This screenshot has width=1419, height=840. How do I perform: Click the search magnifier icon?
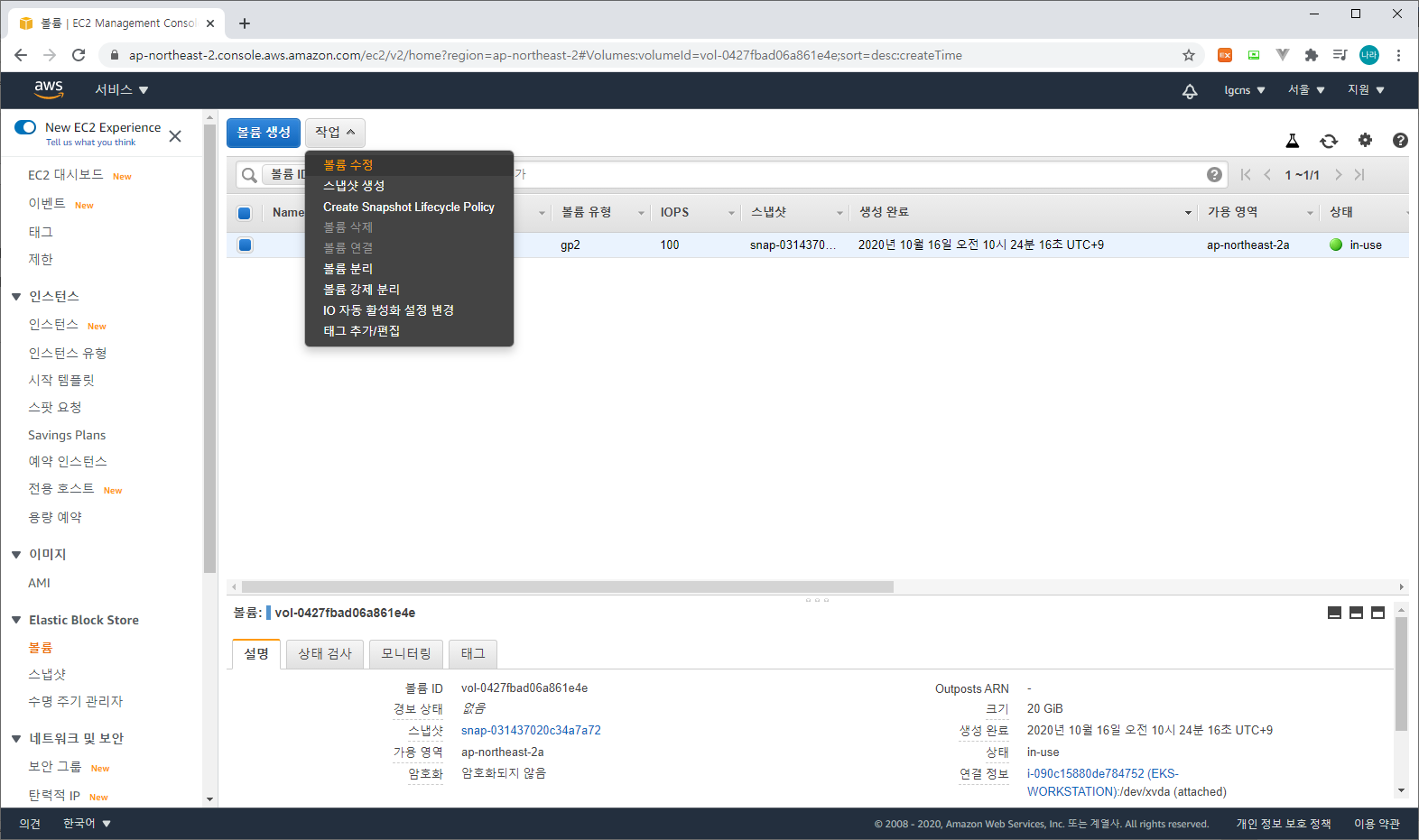coord(249,175)
